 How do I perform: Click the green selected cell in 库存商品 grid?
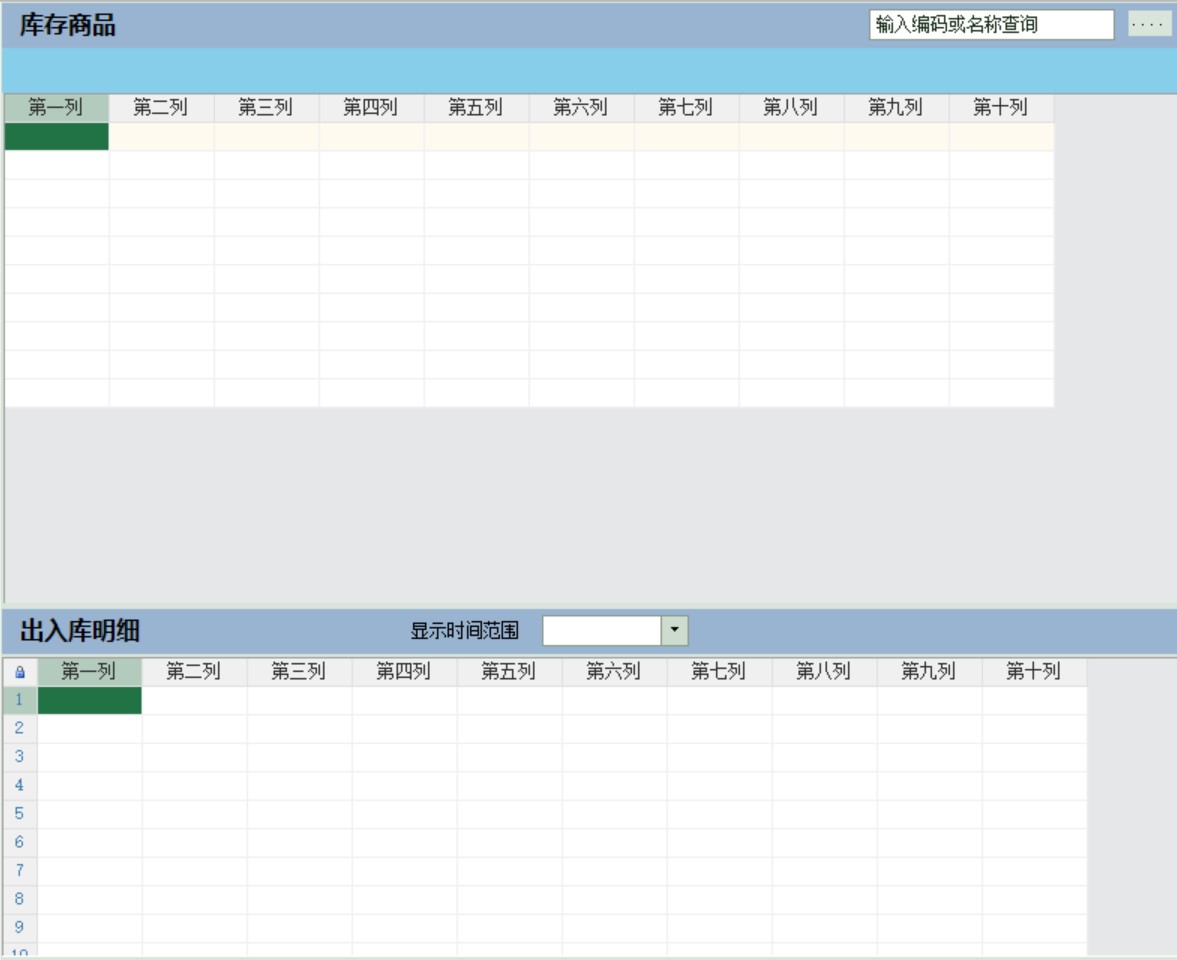[x=56, y=137]
